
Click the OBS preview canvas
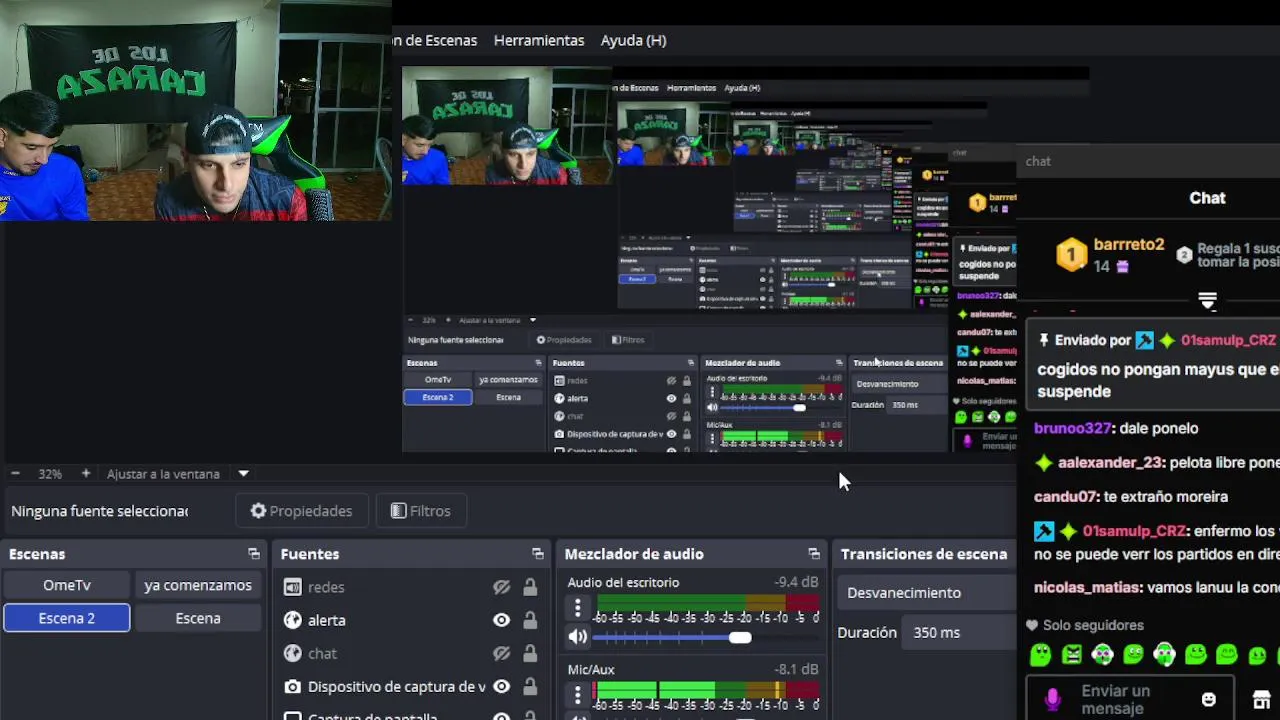pos(709,259)
